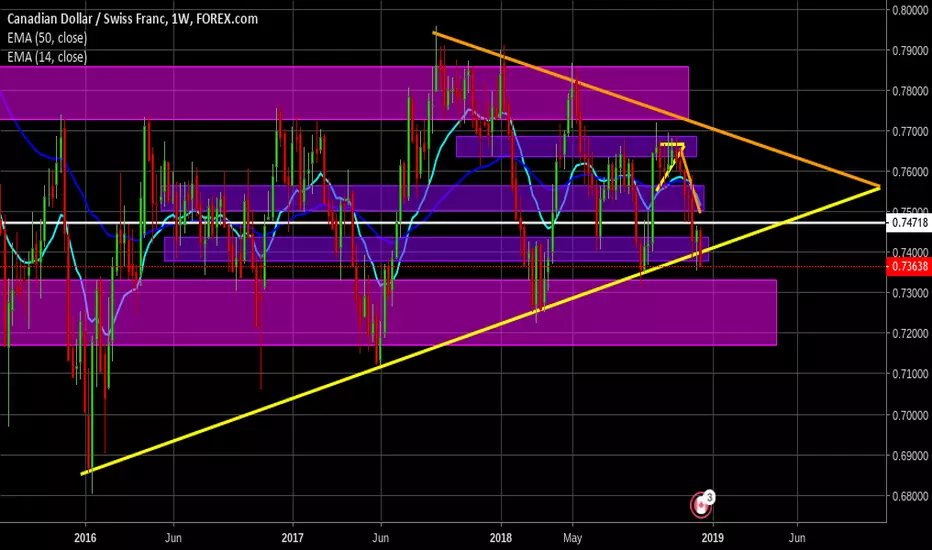The width and height of the screenshot is (932, 550).
Task: Click the 0.72000 price axis label
Action: click(909, 334)
